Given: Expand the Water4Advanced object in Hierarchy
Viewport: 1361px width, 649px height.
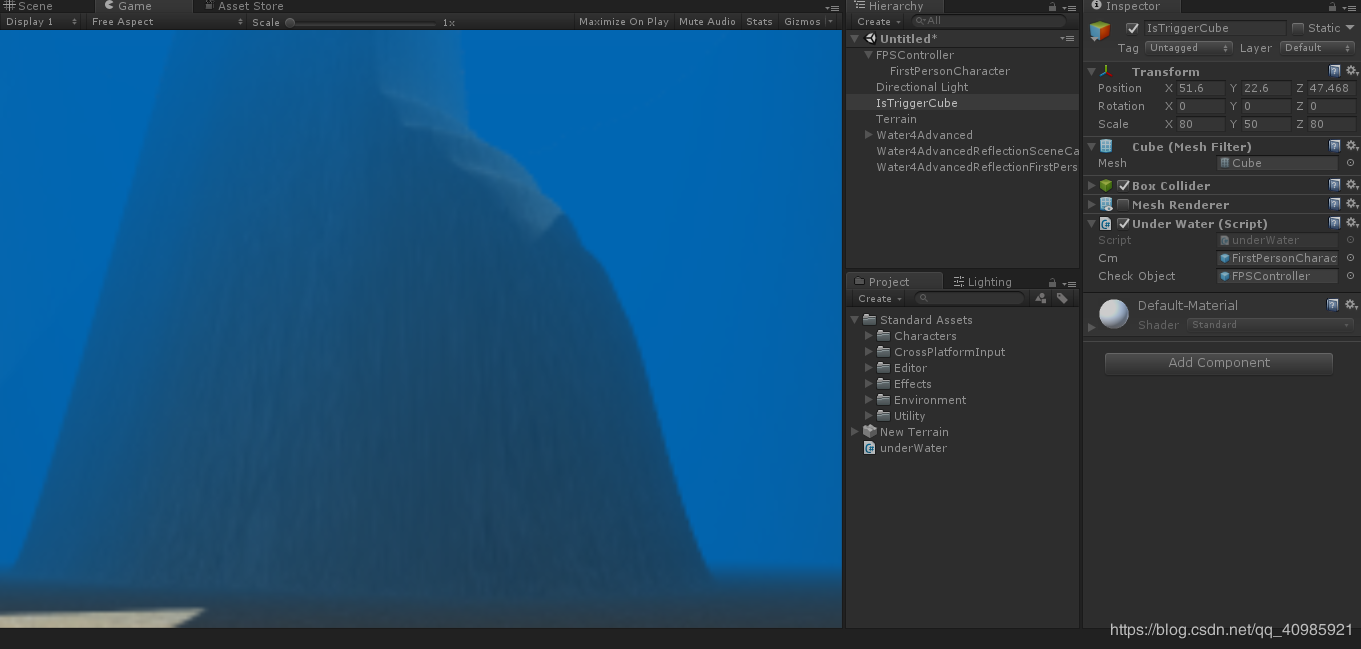Looking at the screenshot, I should [x=868, y=134].
